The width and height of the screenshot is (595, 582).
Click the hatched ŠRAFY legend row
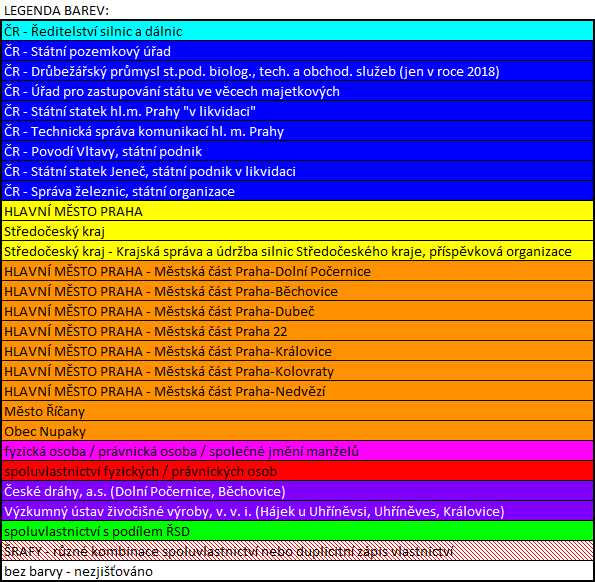[298, 551]
